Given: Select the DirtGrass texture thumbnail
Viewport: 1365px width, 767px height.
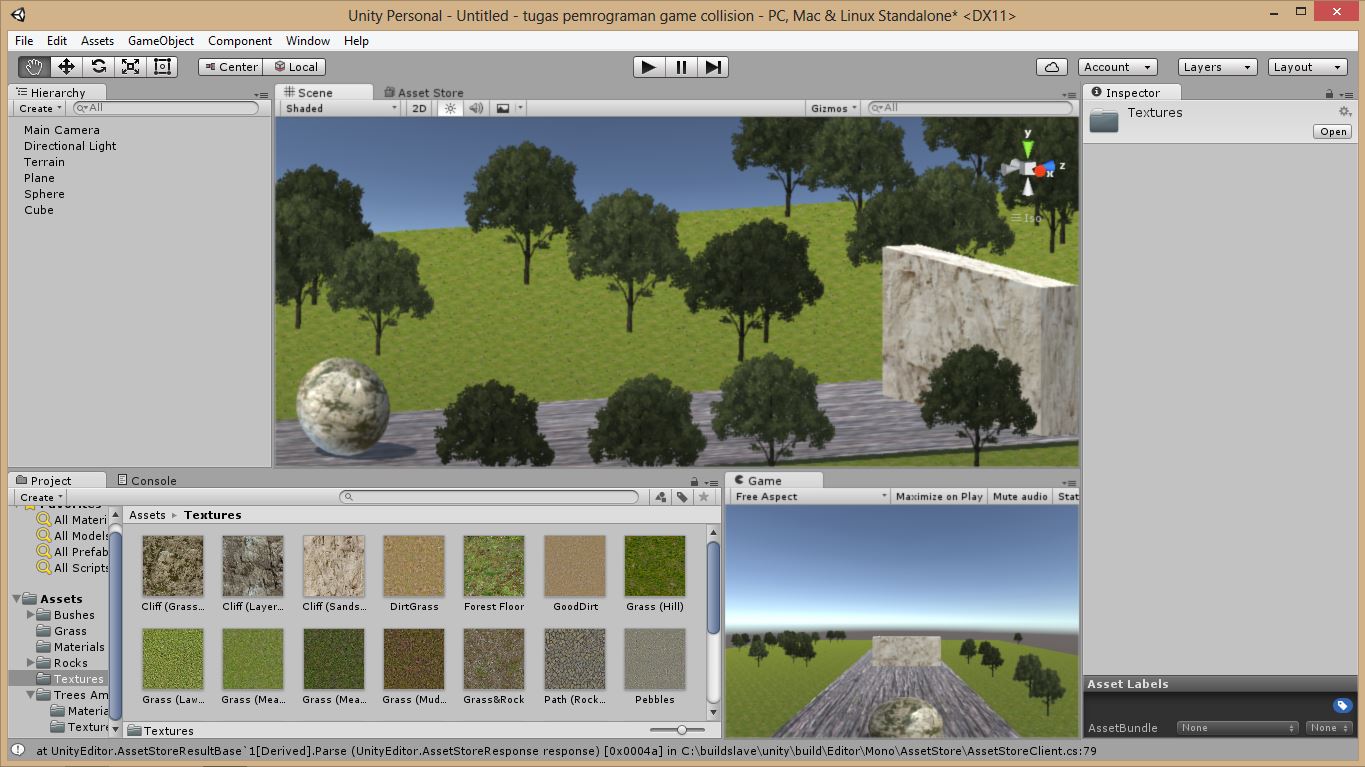Looking at the screenshot, I should click(414, 566).
